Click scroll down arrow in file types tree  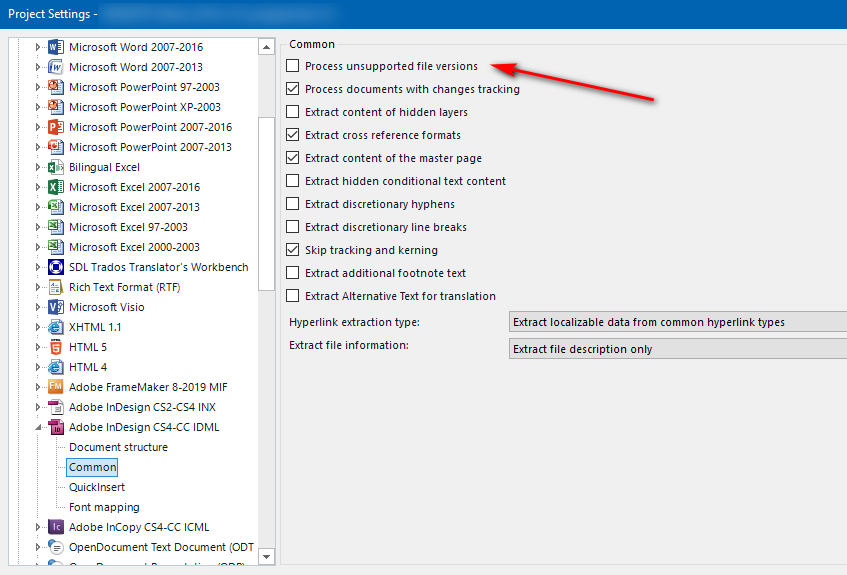tap(266, 556)
